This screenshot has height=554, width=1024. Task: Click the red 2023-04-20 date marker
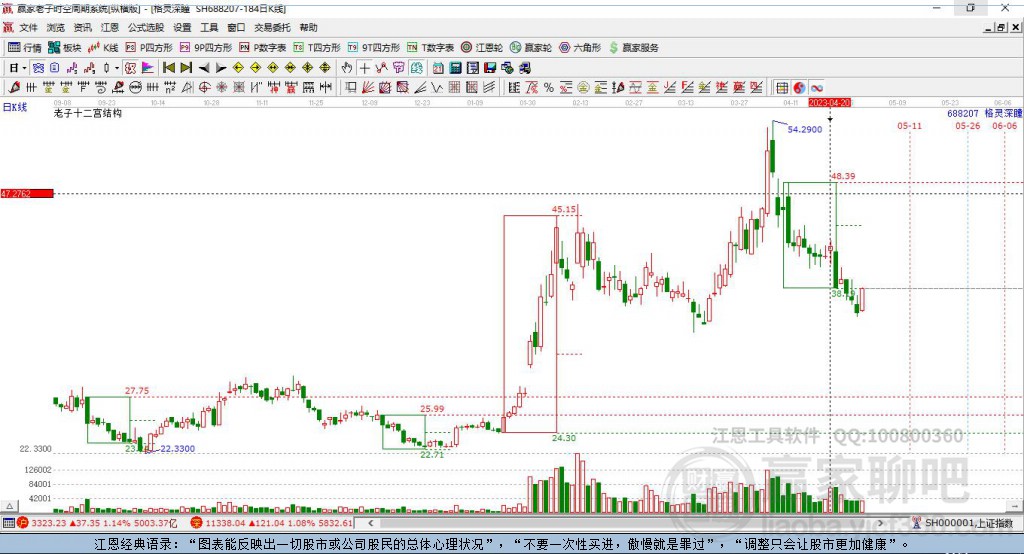(829, 103)
